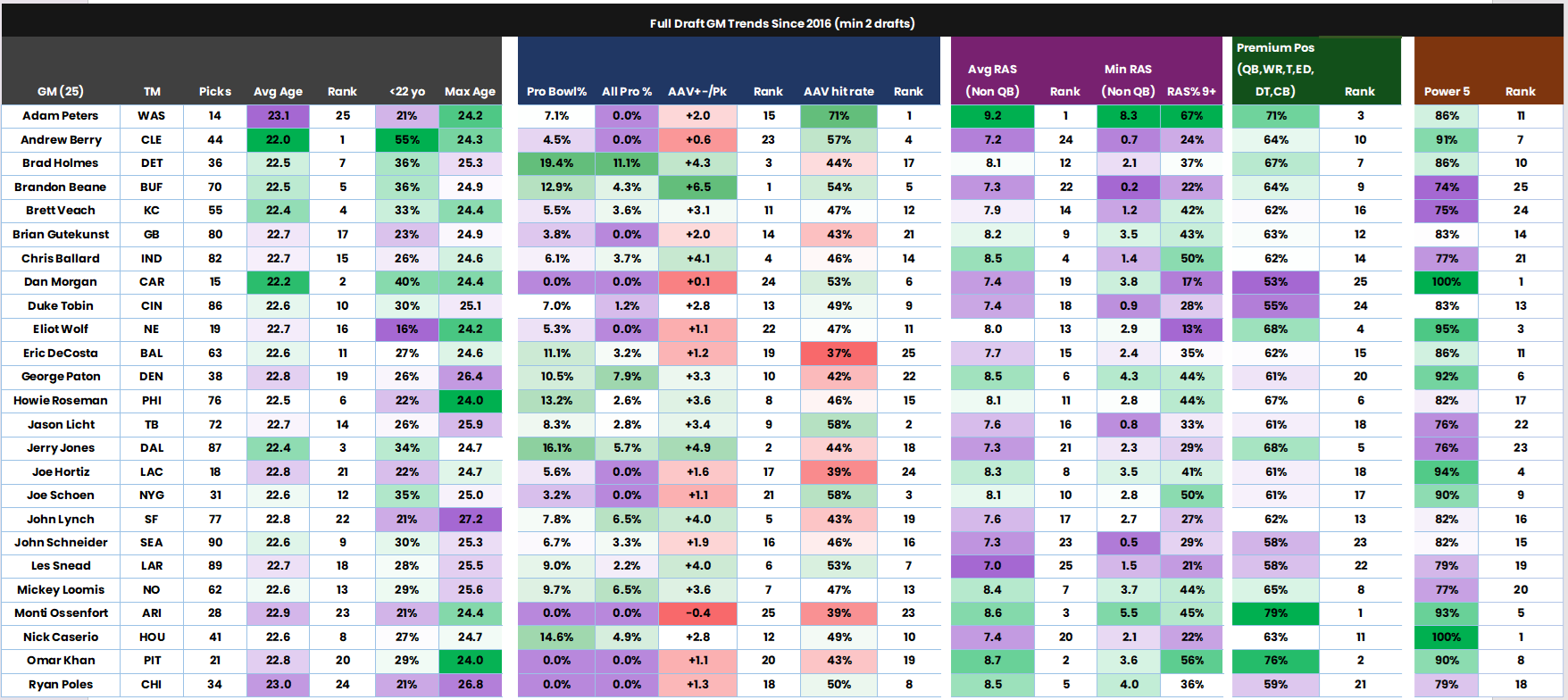This screenshot has height=700, width=1568.
Task: Select the "GM (25)" column header
Action: 61,91
